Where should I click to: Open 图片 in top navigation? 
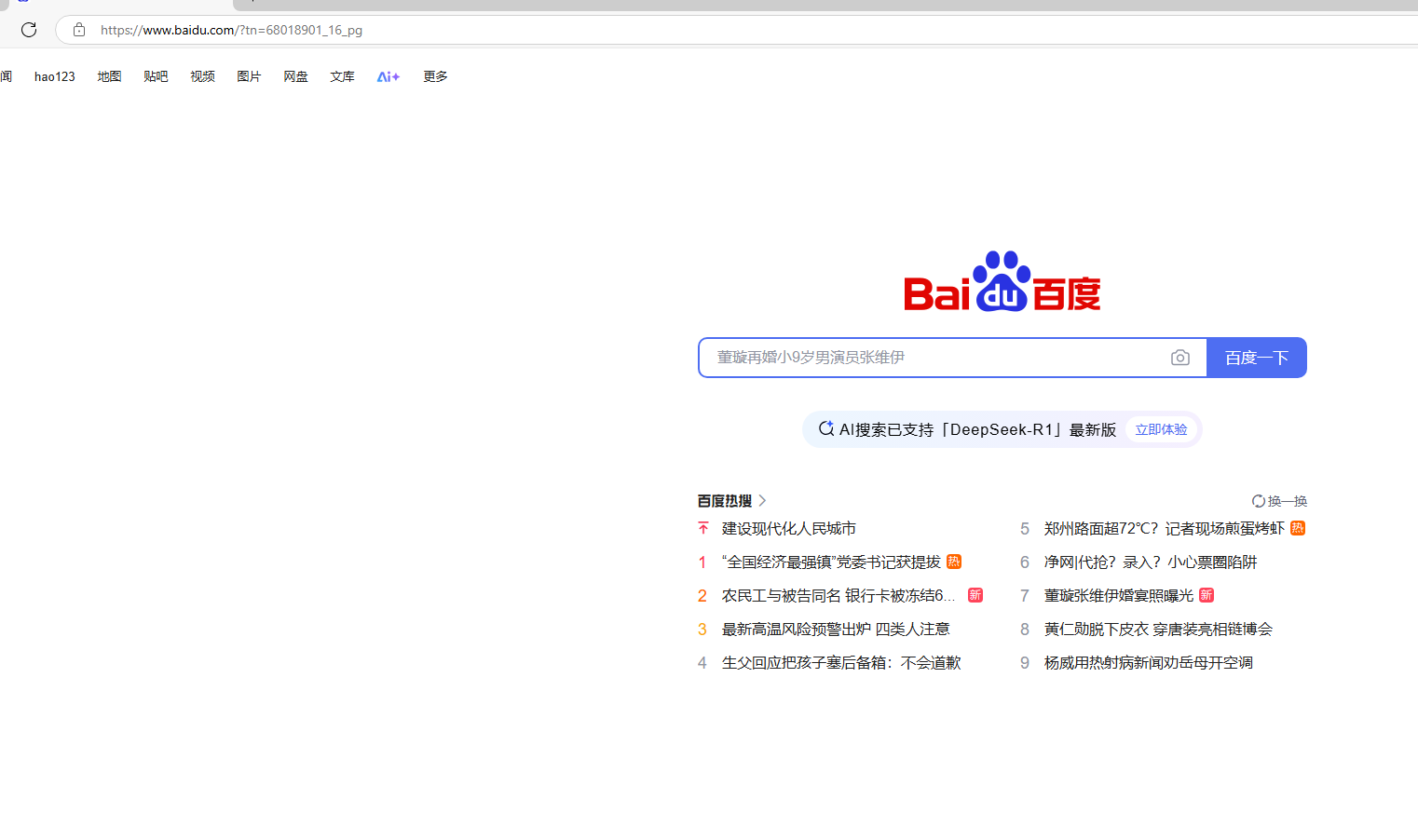pyautogui.click(x=249, y=76)
